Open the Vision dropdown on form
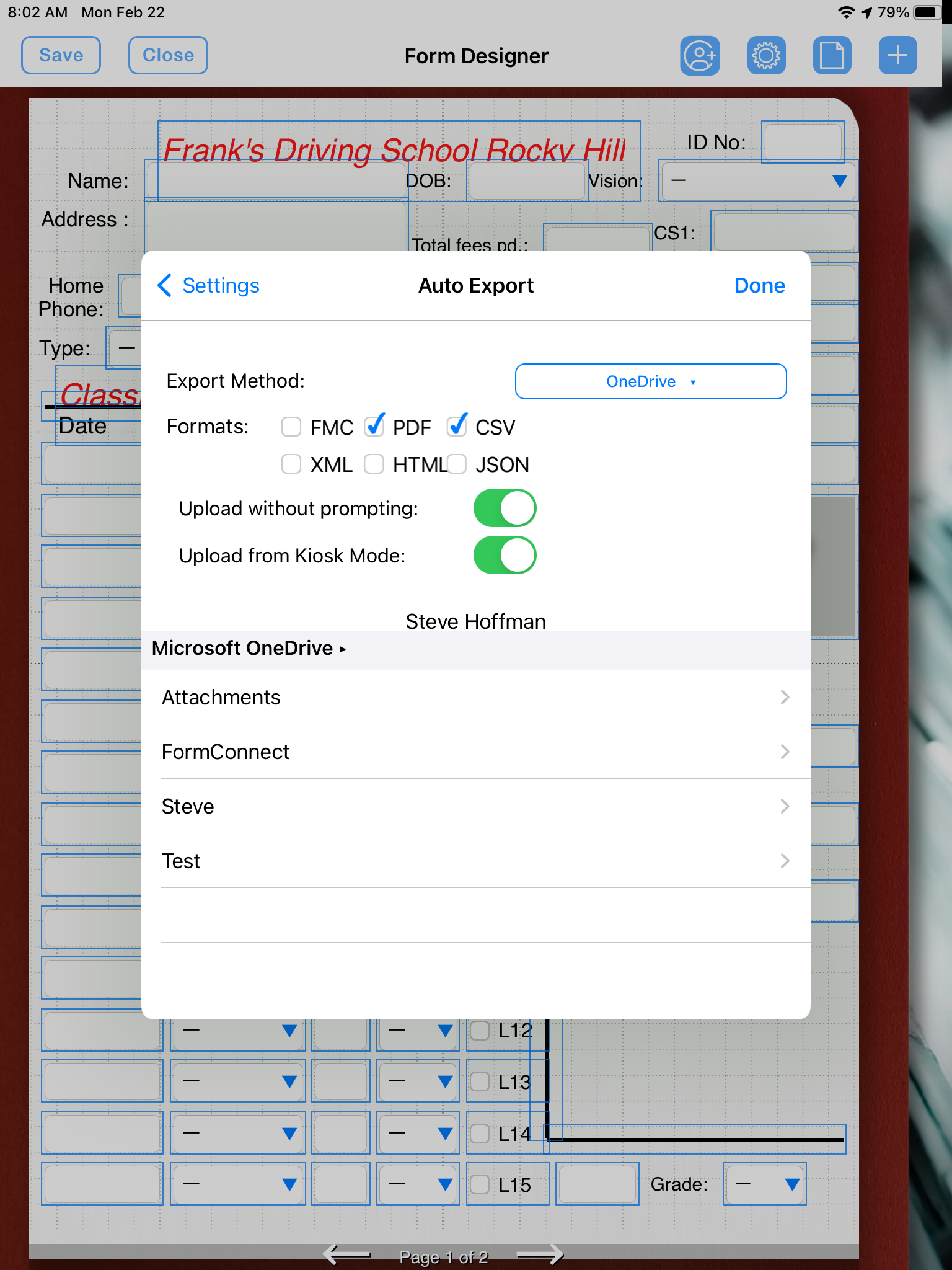The height and width of the screenshot is (1270, 952). coord(759,181)
